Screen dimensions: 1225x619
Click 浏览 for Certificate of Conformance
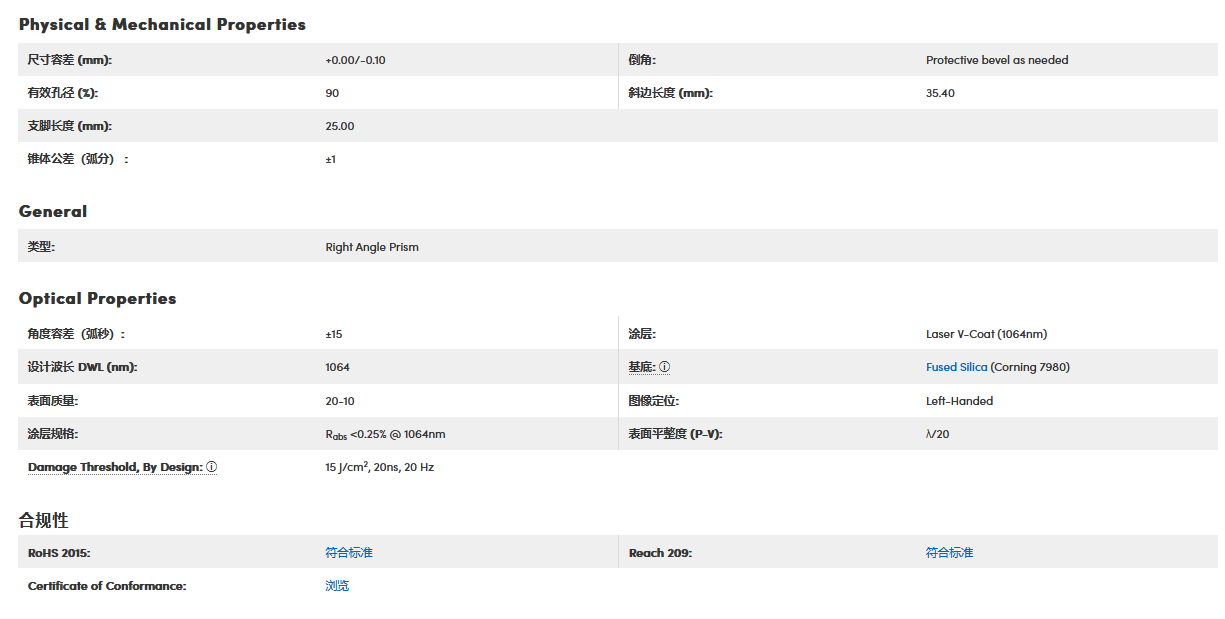point(337,586)
